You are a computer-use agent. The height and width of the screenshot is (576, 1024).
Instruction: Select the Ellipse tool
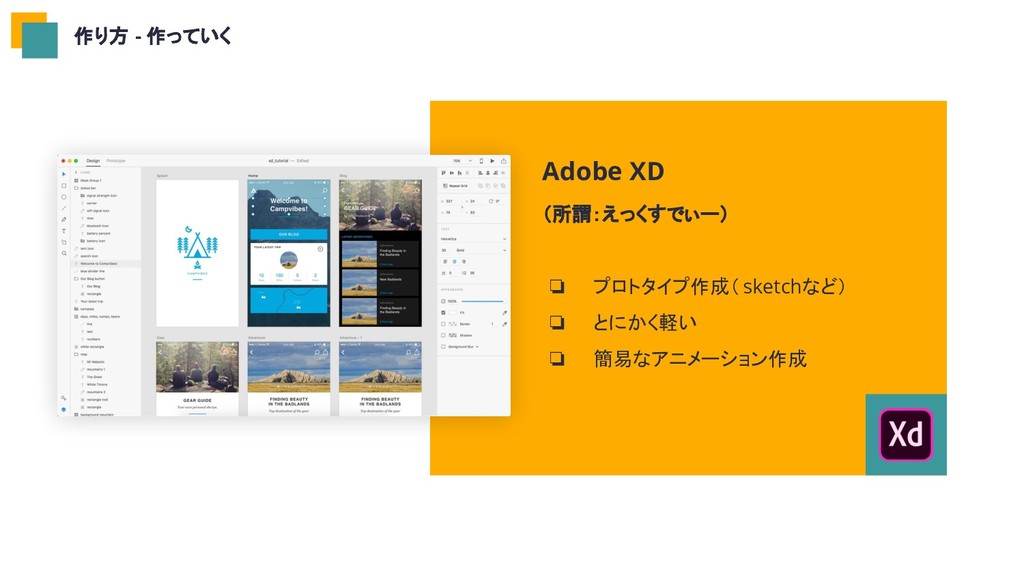[64, 197]
